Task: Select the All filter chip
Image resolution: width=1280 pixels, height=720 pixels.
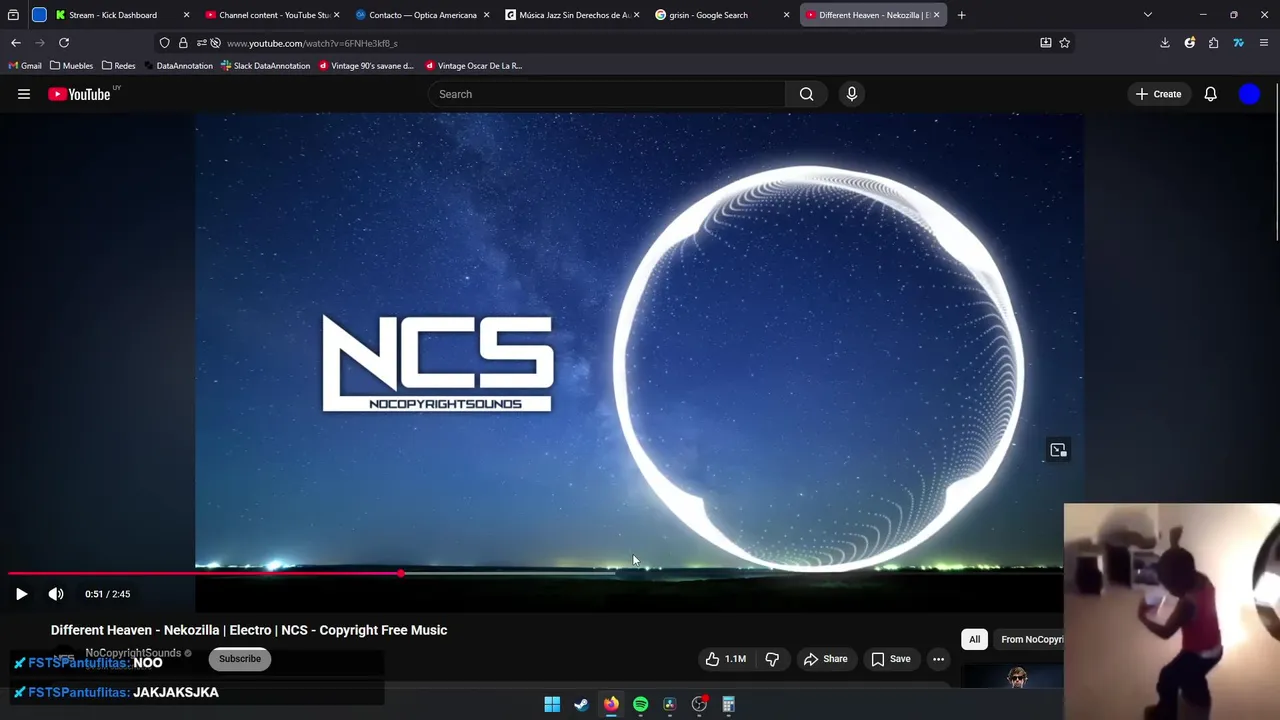Action: (x=974, y=639)
